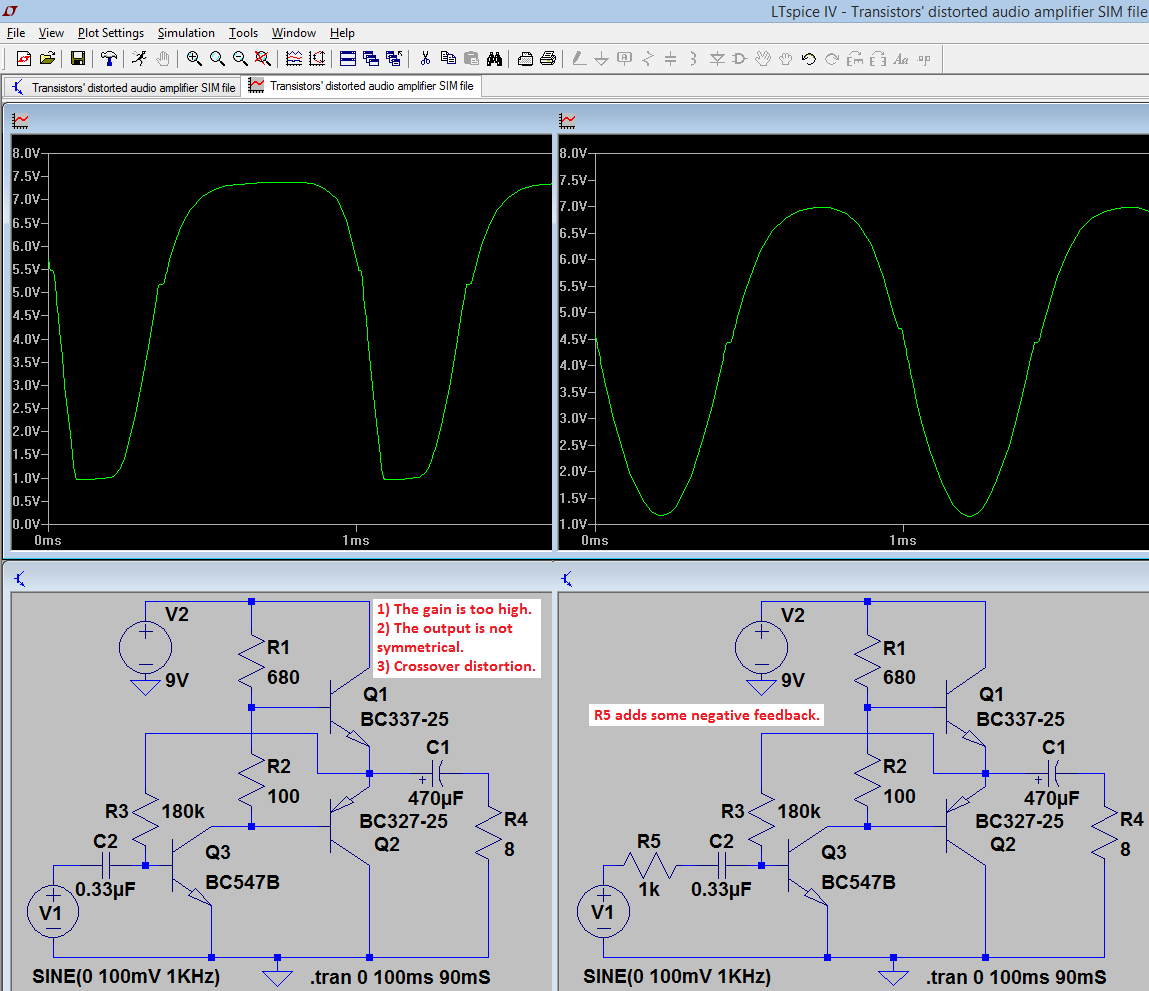Screen dimensions: 1149x991
Task: Click the Copy toolbar icon
Action: 448,59
